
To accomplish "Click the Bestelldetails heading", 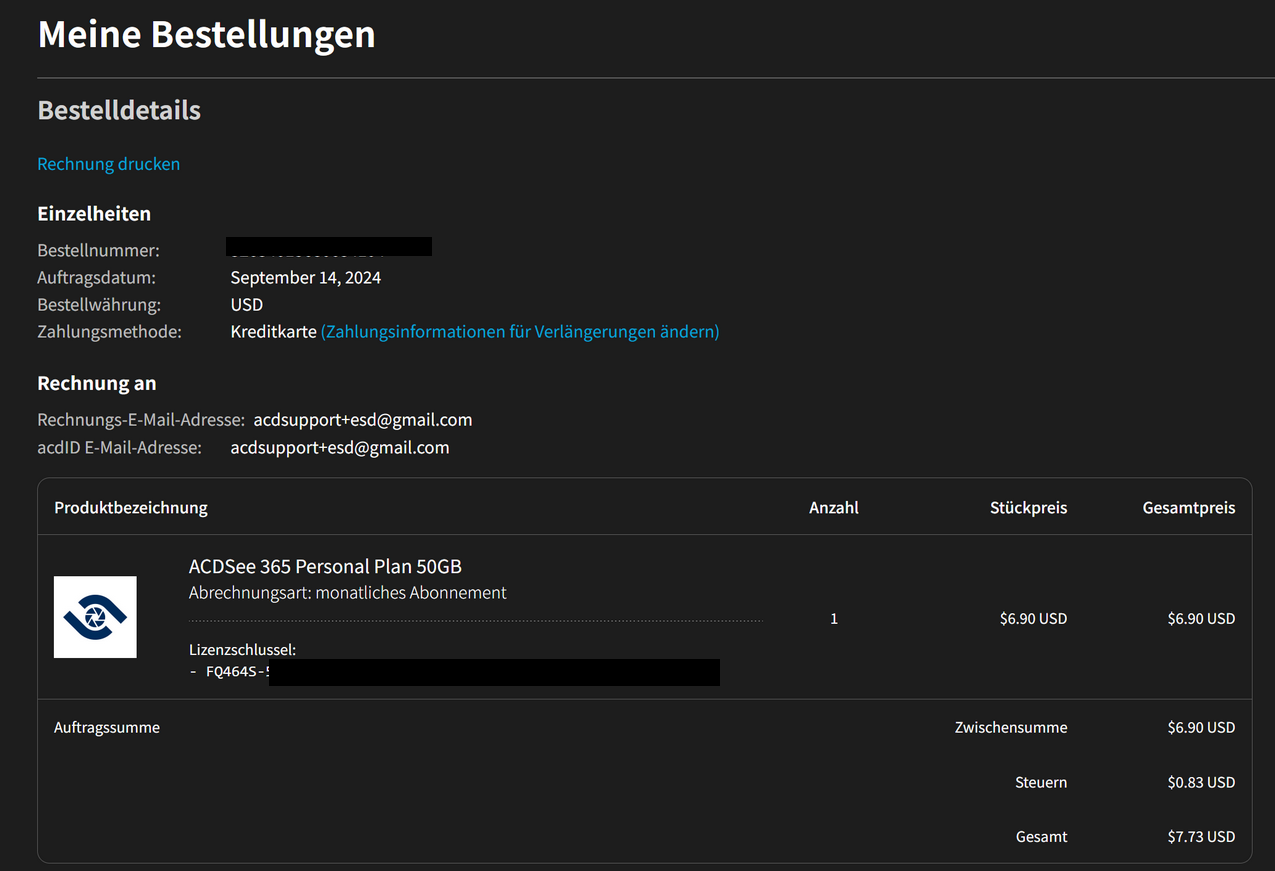I will point(119,110).
